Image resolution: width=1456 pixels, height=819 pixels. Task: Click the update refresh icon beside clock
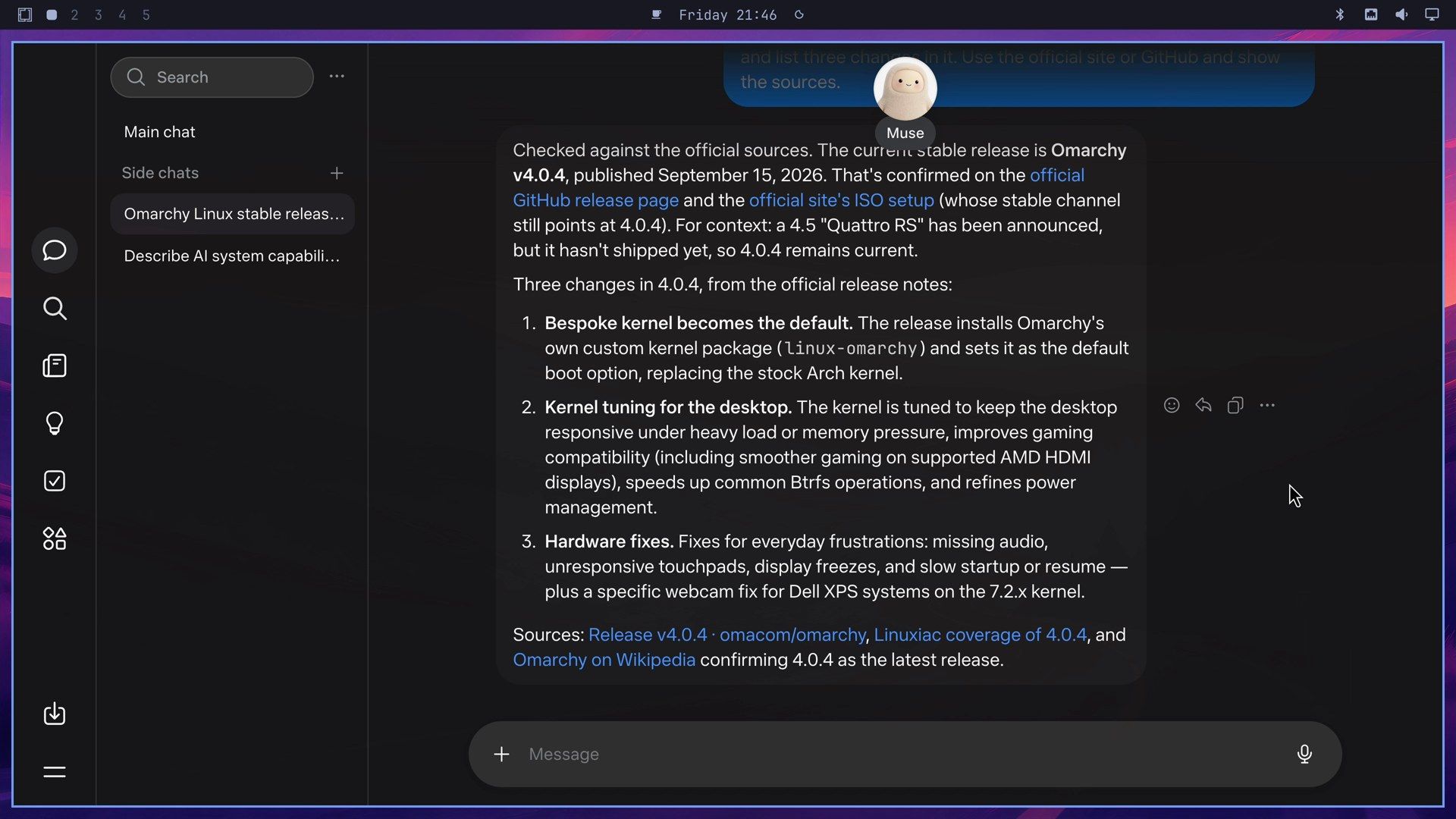799,14
